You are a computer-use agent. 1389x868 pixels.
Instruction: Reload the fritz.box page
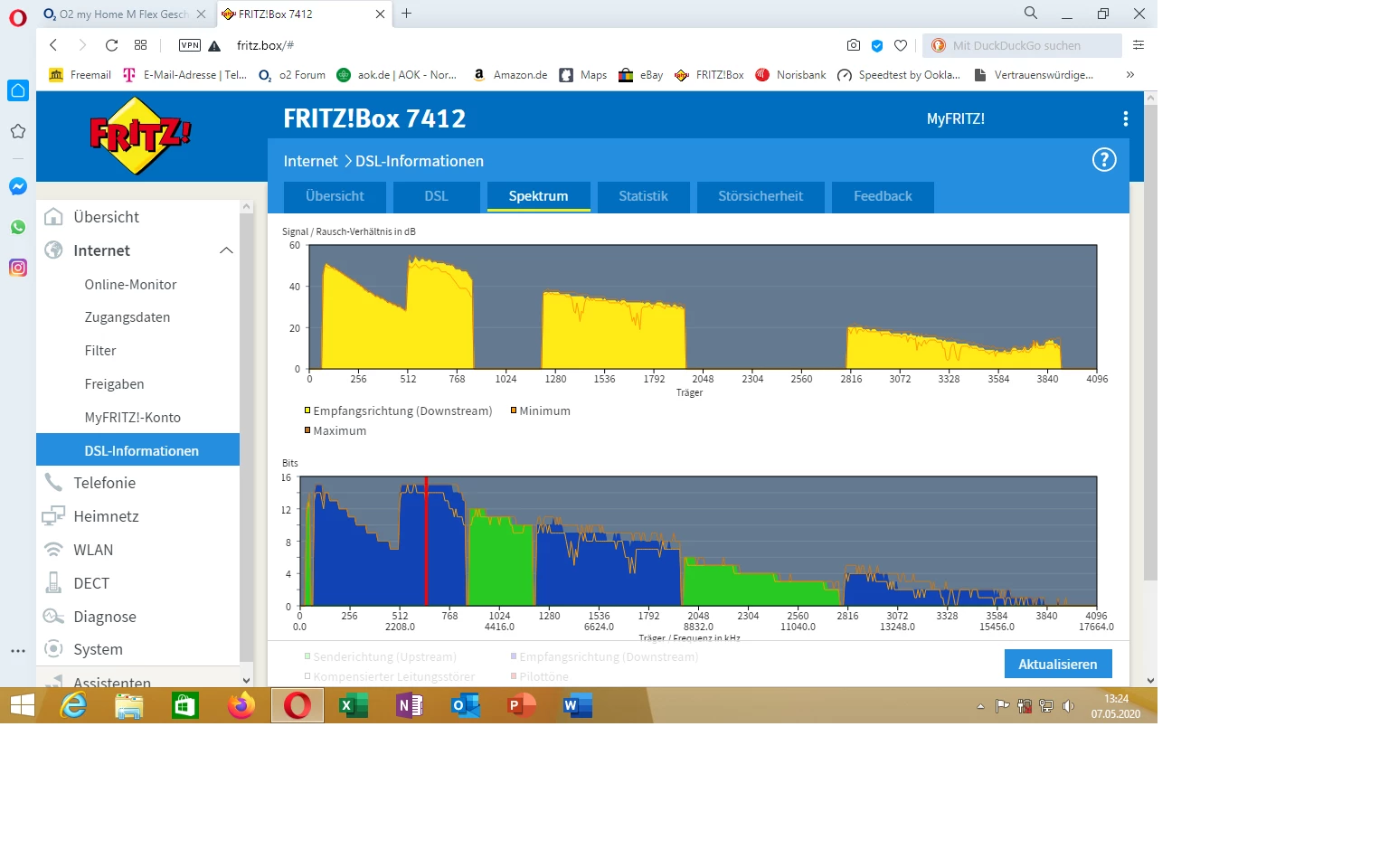(111, 45)
